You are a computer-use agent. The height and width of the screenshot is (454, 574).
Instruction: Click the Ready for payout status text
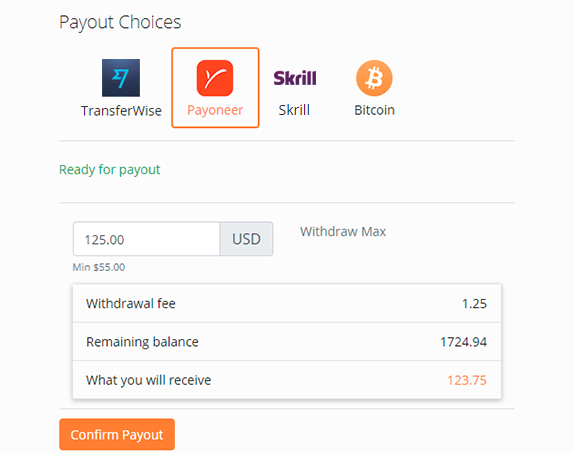tap(110, 170)
